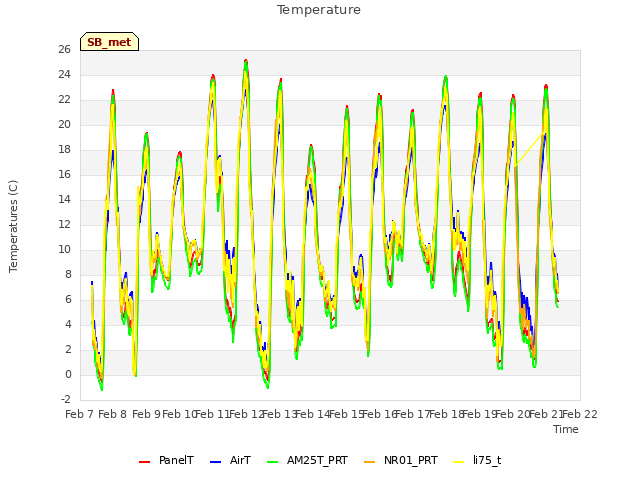
Task: Click the 26 y-axis tick label
Action: pyautogui.click(x=64, y=50)
